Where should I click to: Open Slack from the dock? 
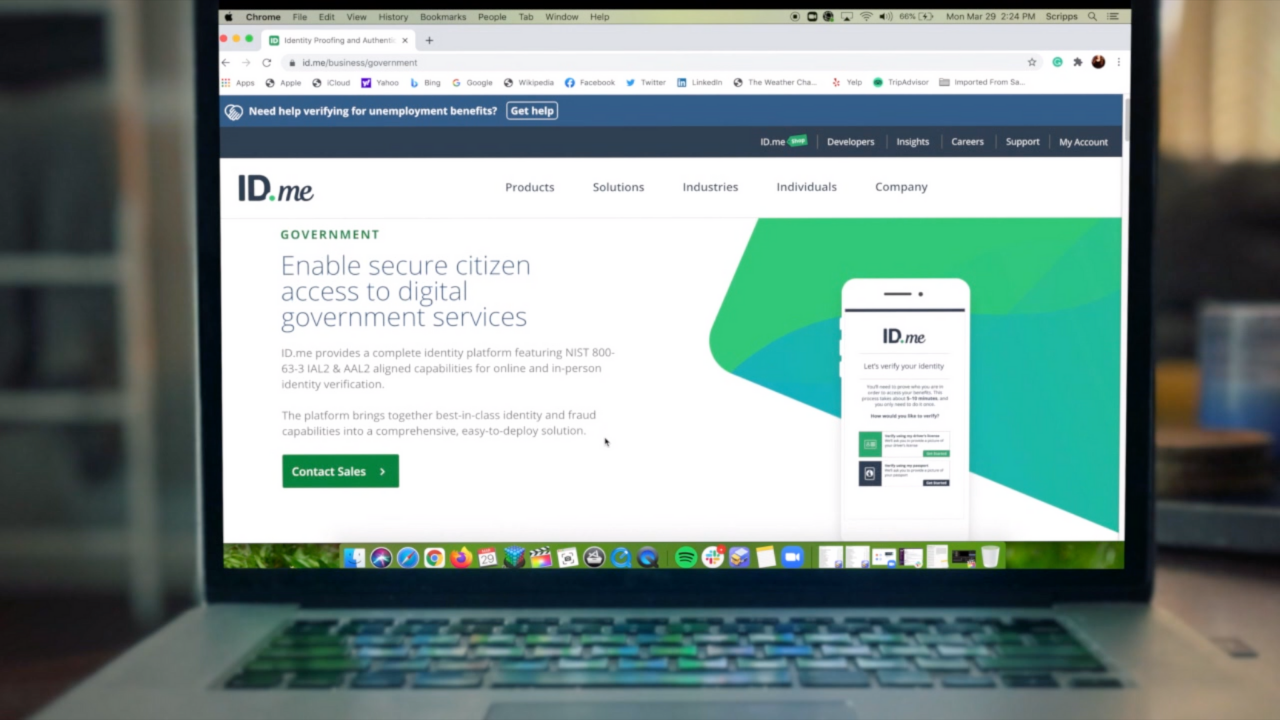[713, 557]
